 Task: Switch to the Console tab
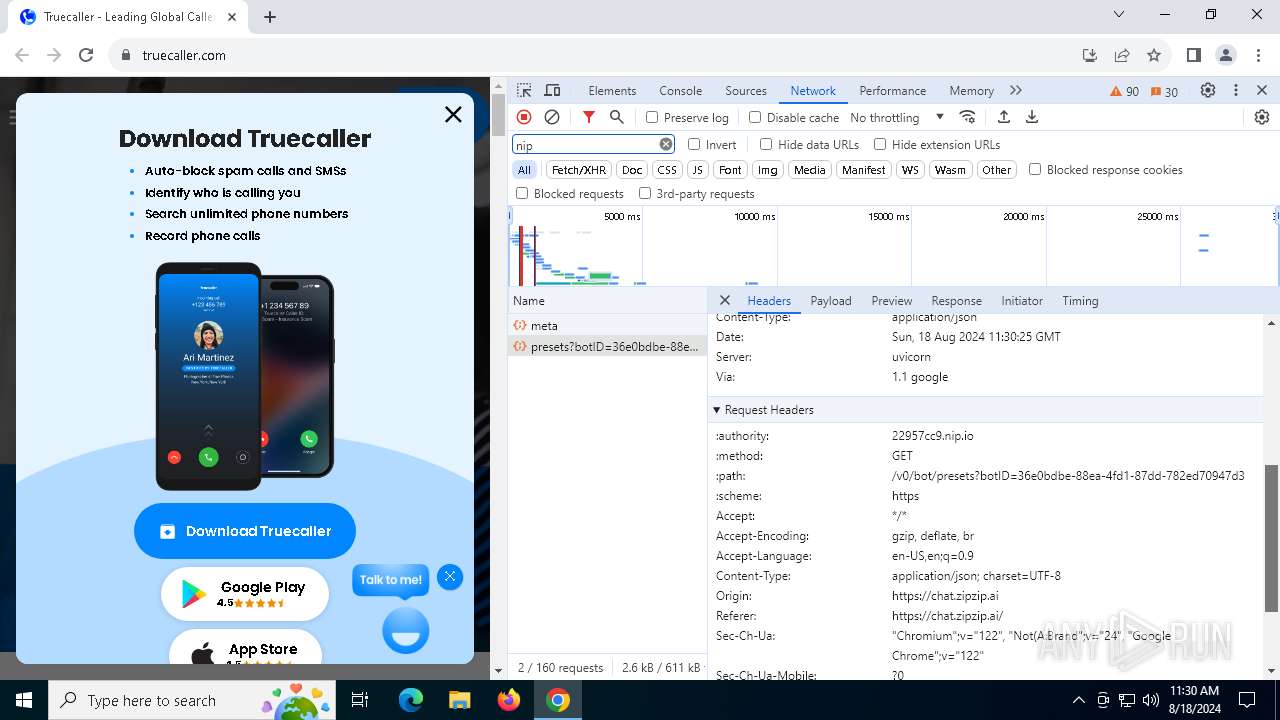coord(680,91)
